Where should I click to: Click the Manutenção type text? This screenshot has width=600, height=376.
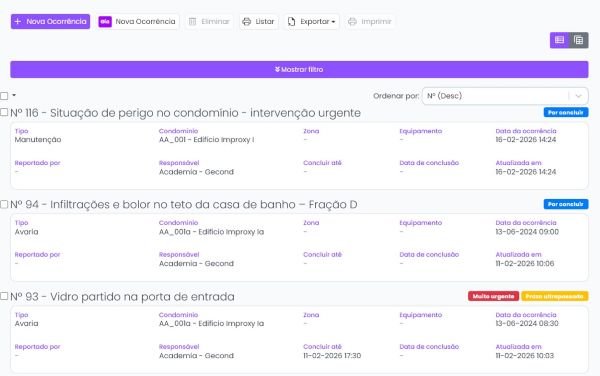click(38, 140)
